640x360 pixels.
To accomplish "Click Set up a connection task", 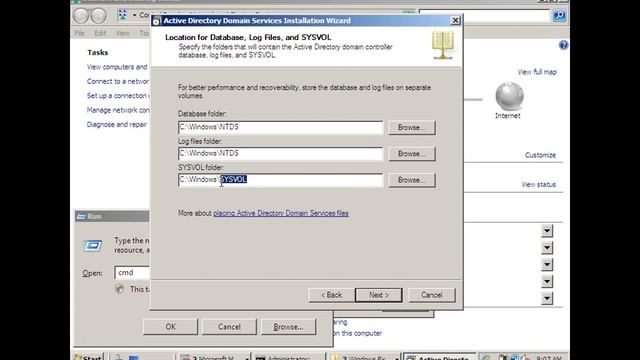I will (x=118, y=96).
